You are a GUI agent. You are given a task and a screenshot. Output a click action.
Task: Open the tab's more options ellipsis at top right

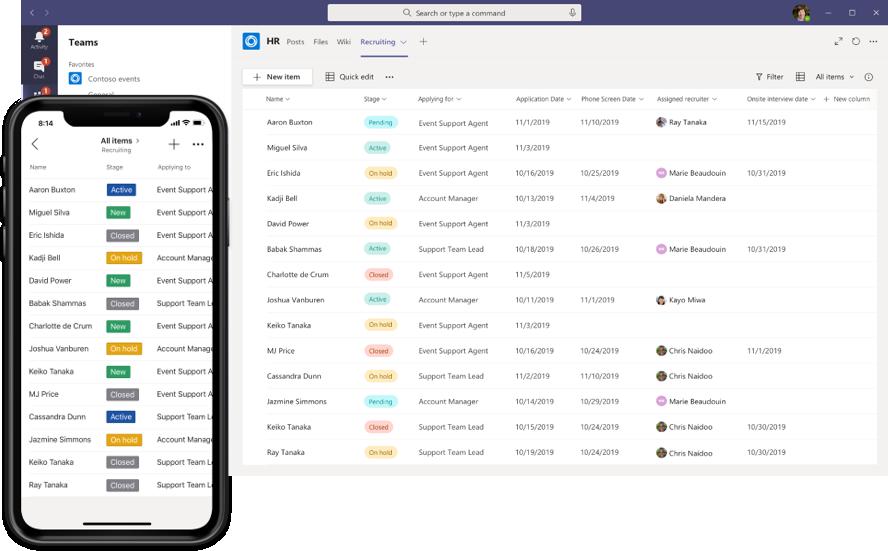click(873, 41)
